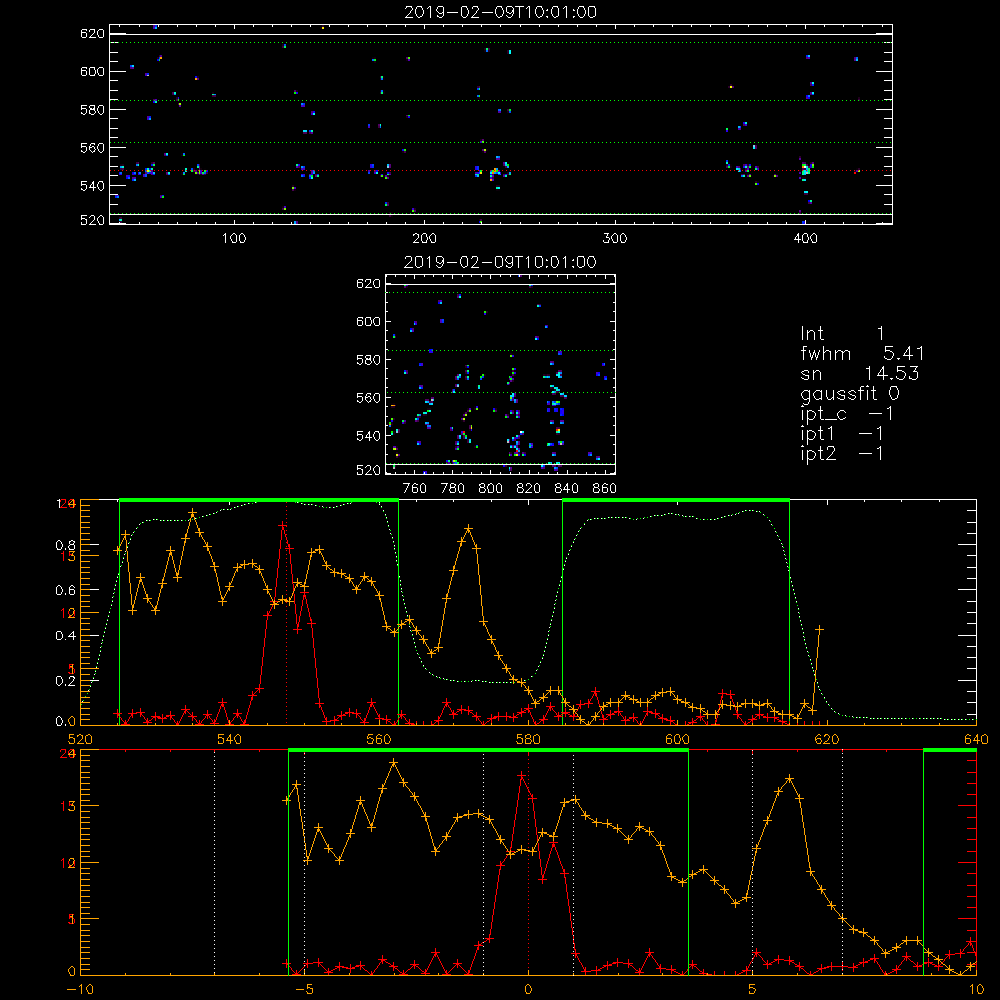The height and width of the screenshot is (1000, 1000).
Task: Click the 0.6 y-axis label
Action: (x=66, y=591)
